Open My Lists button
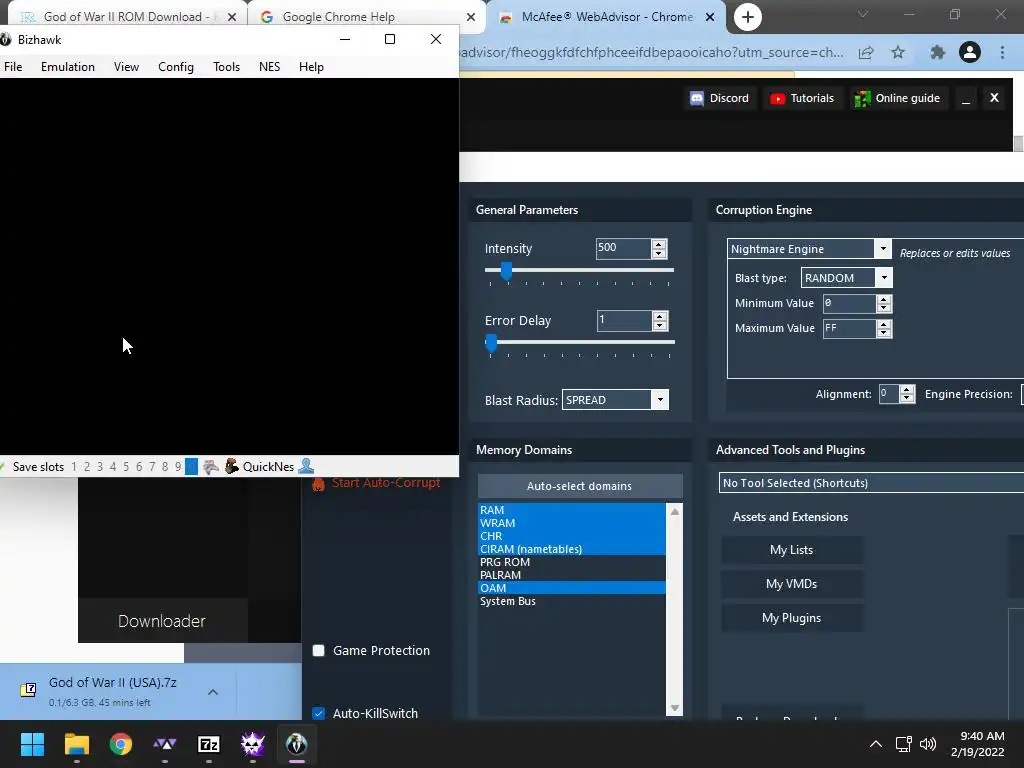 (792, 550)
